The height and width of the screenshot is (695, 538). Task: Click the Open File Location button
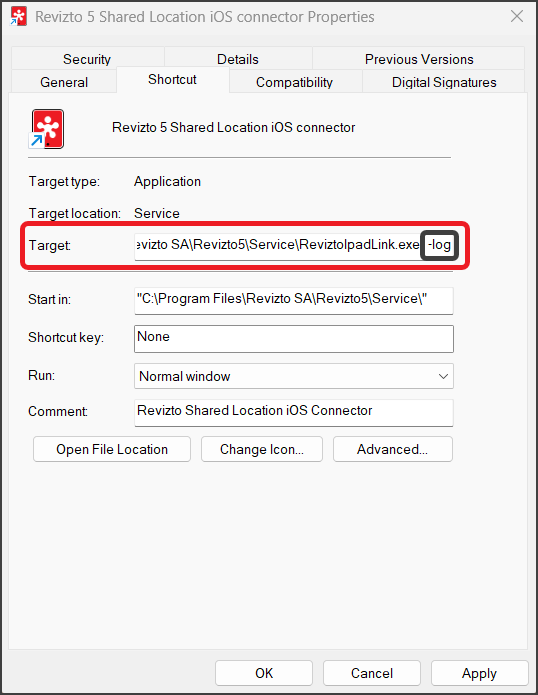pyautogui.click(x=112, y=449)
